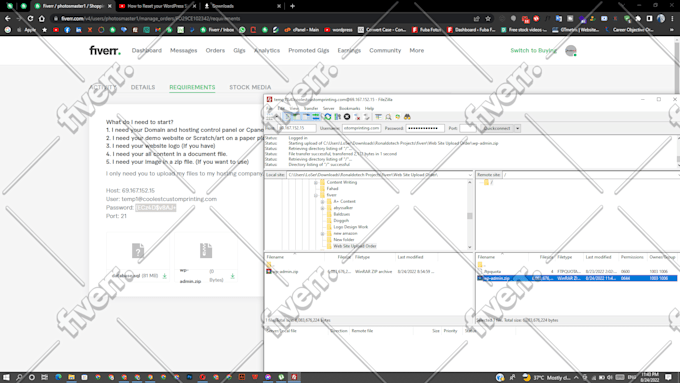Open FileZilla Help menu
Image resolution: width=680 pixels, height=383 pixels.
pos(369,108)
